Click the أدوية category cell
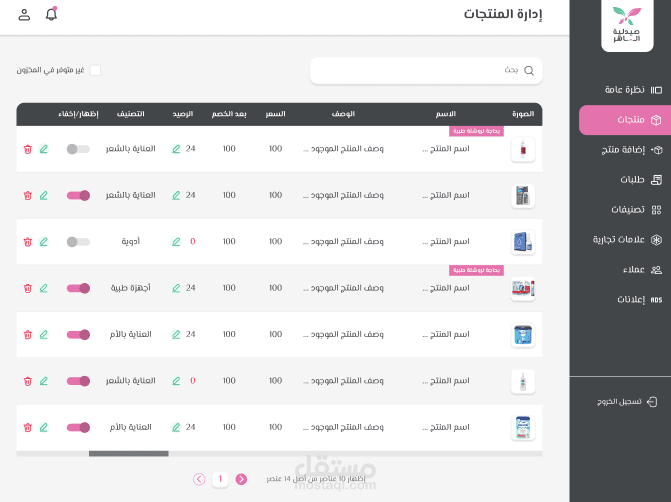This screenshot has height=502, width=671. pos(131,241)
